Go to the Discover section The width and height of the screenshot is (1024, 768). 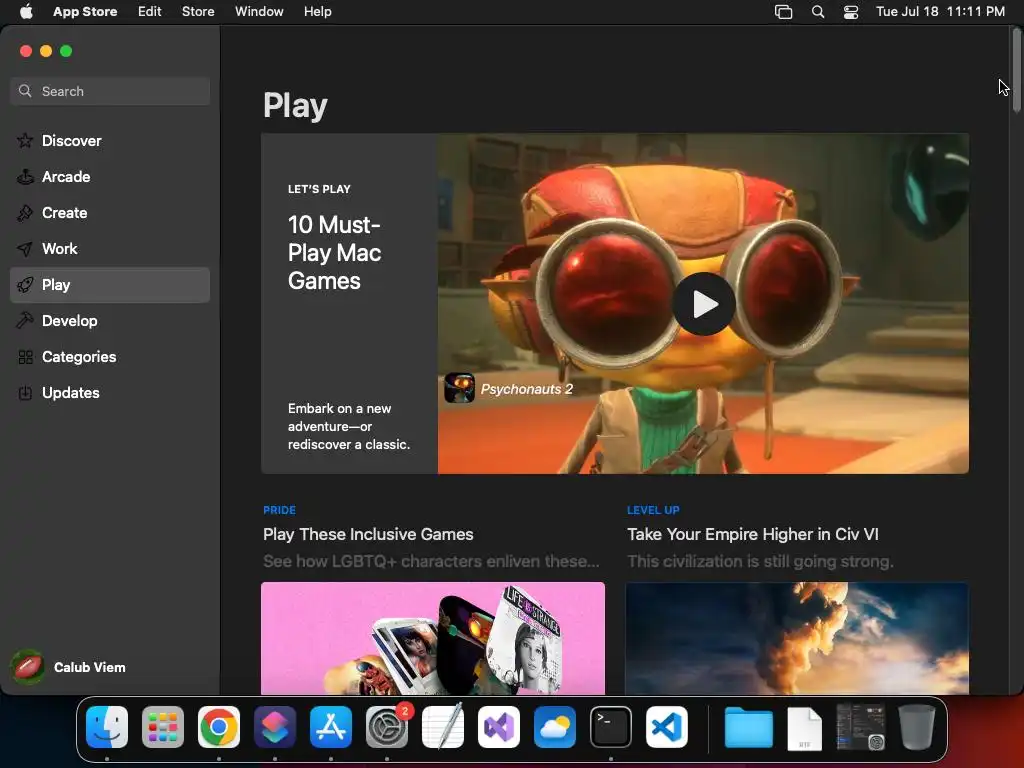110,140
